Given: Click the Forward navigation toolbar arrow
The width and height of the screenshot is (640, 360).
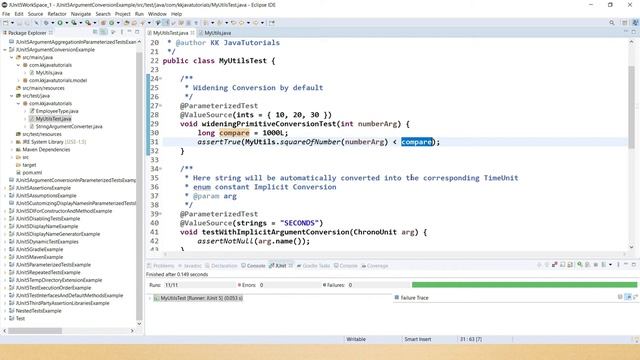Looking at the screenshot, I should [x=256, y=23].
